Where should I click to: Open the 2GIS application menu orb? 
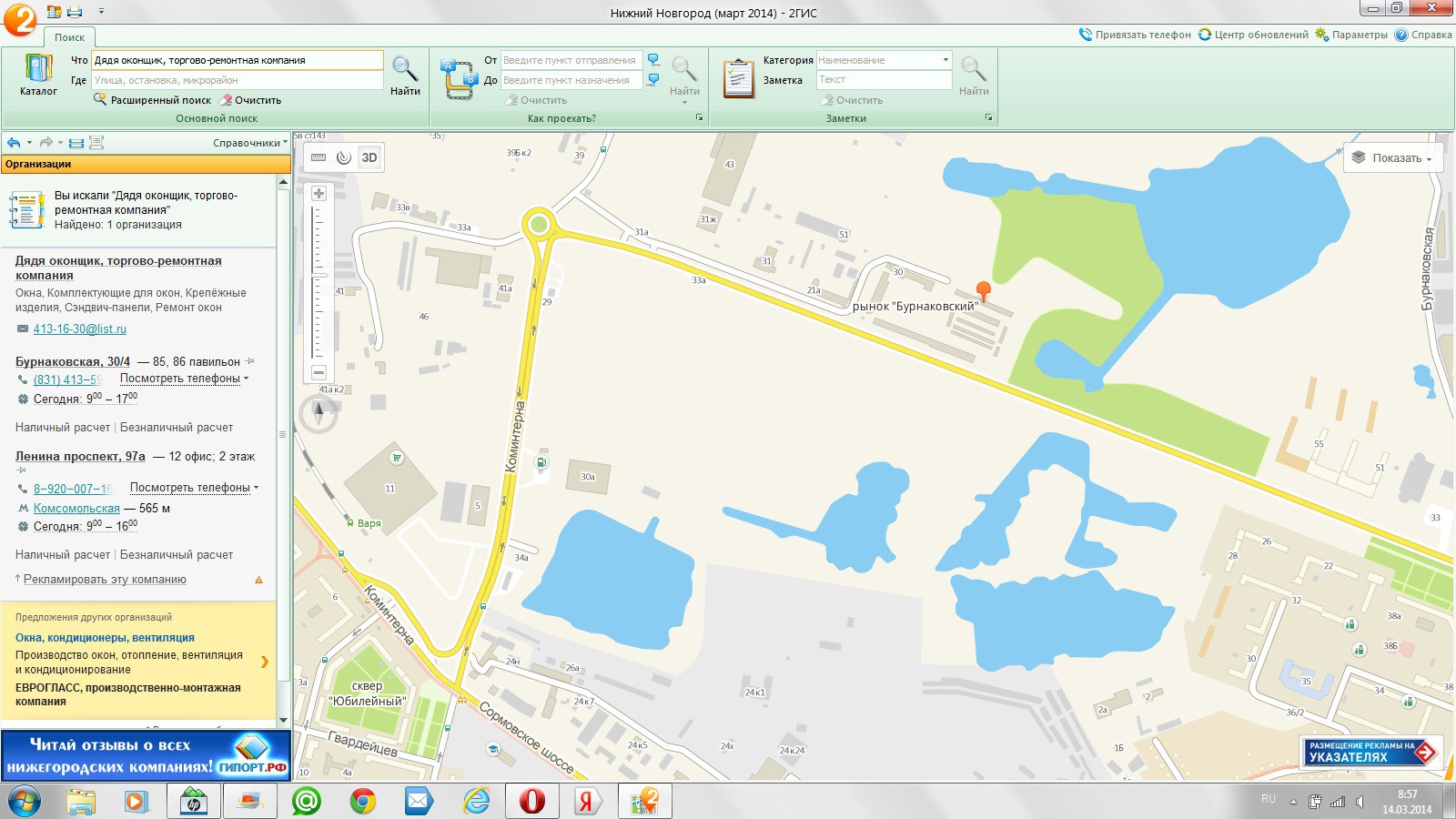(19, 19)
